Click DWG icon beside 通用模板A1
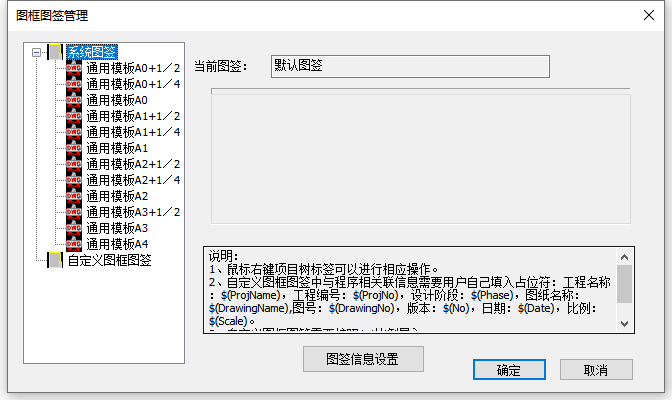672x400 pixels. click(x=74, y=148)
